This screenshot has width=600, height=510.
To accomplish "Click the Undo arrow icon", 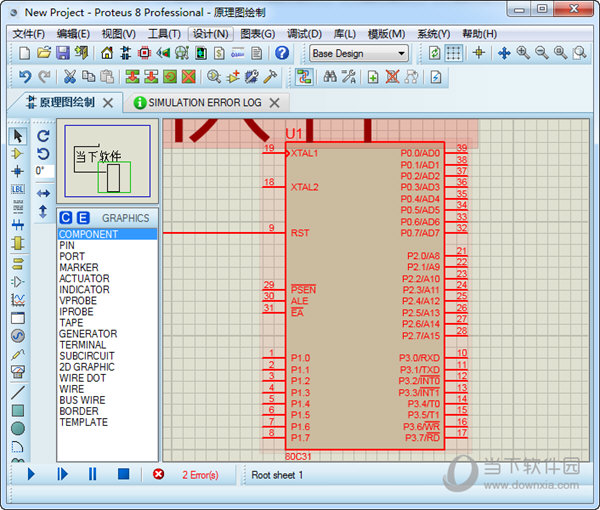I will [24, 77].
